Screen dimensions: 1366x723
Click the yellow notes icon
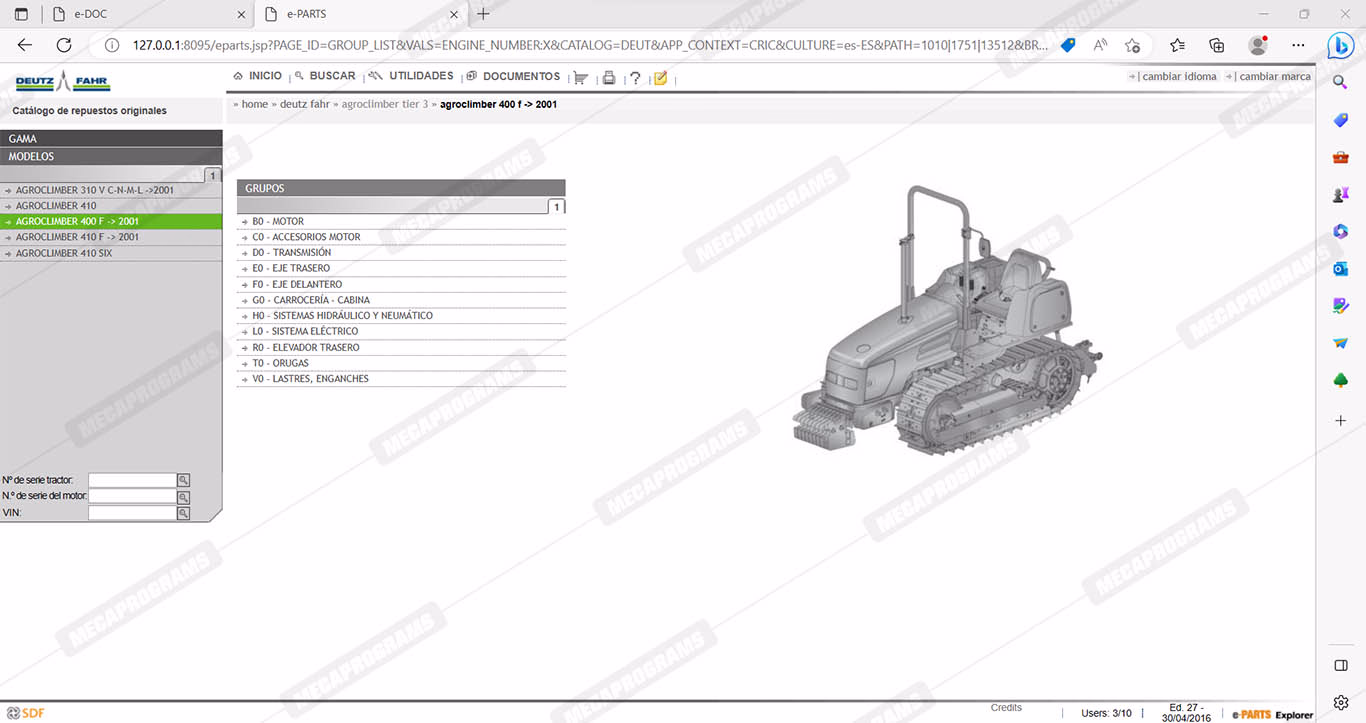point(660,78)
